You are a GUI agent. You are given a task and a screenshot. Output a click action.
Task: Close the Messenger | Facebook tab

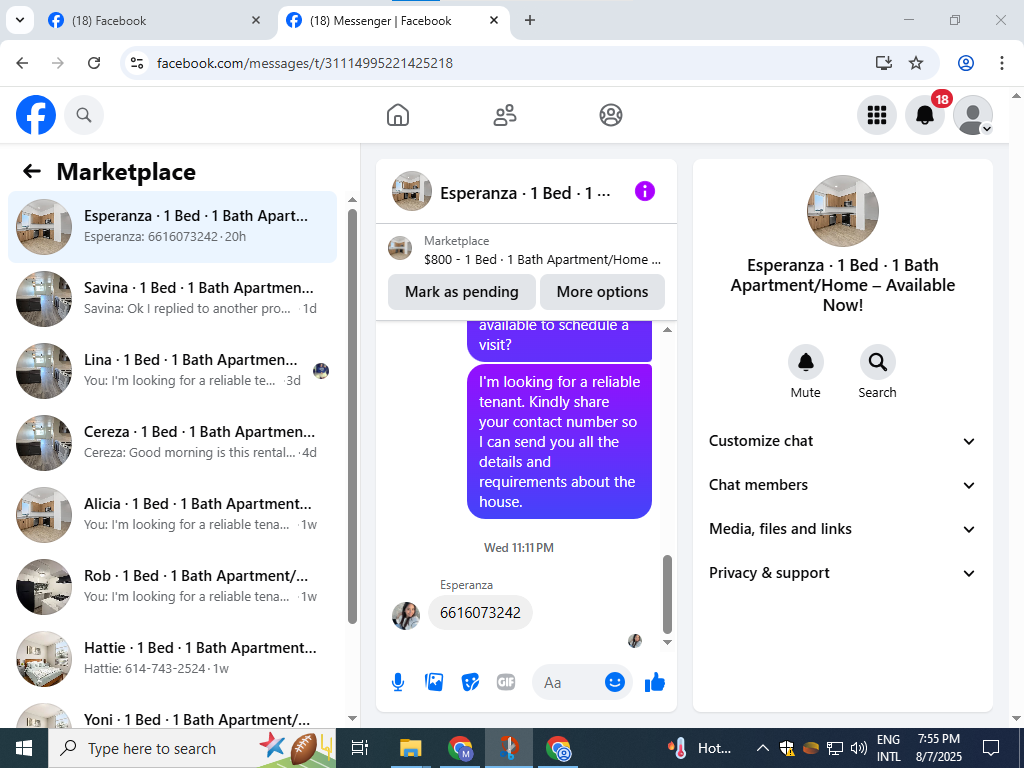[x=494, y=20]
